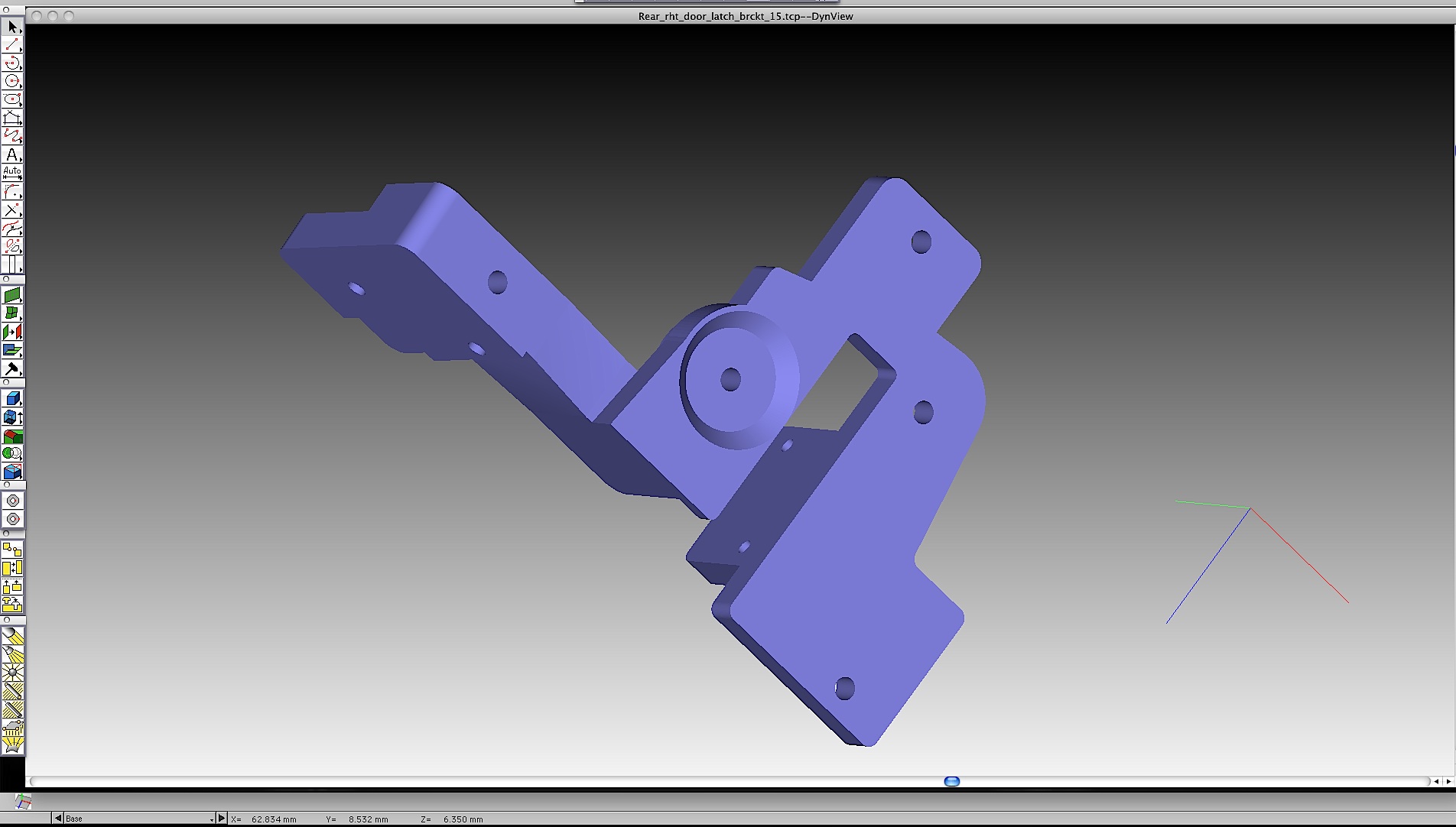Select the radiating point light tool
Image resolution: width=1456 pixels, height=827 pixels.
pyautogui.click(x=12, y=673)
